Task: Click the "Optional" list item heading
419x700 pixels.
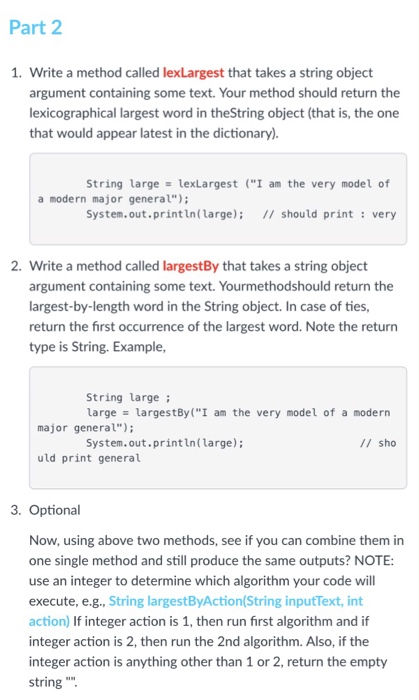Action: pos(54,510)
